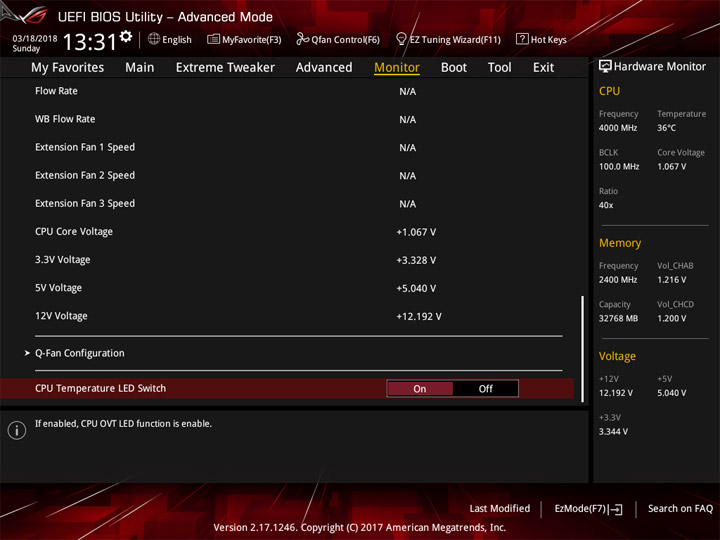
Task: Open the Extreme Tweaker tab
Action: [x=225, y=68]
